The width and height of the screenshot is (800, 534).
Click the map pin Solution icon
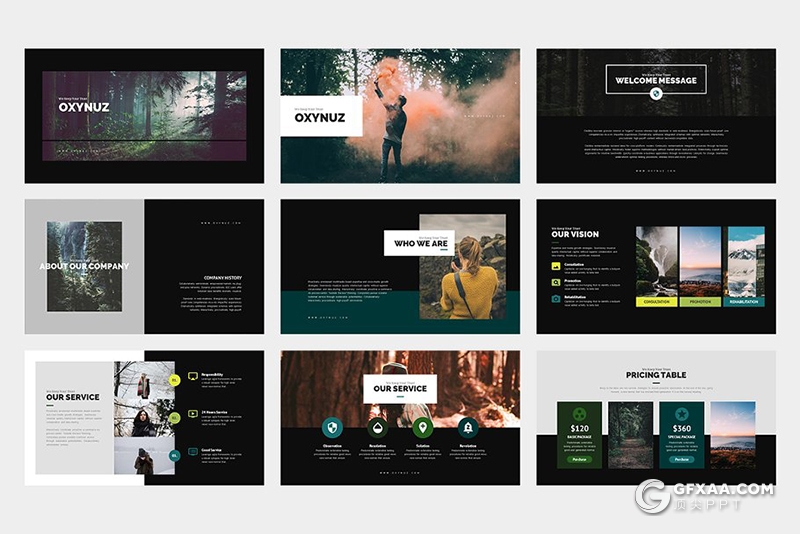click(x=422, y=427)
